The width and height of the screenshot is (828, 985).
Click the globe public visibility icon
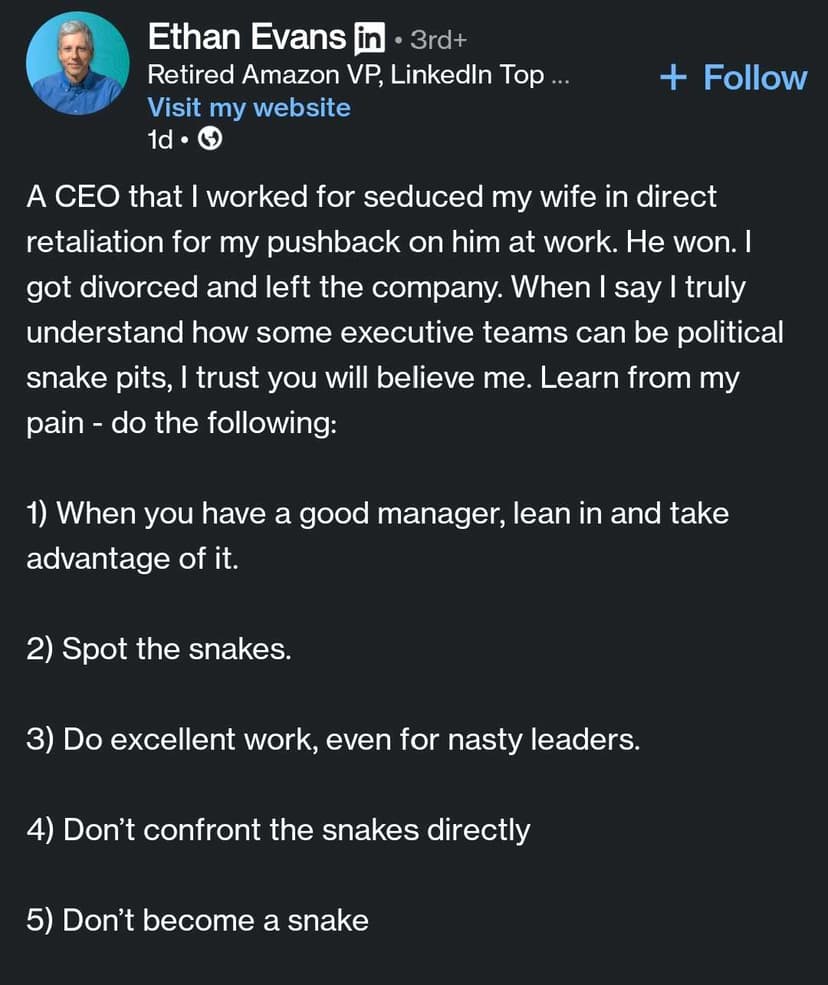[210, 140]
